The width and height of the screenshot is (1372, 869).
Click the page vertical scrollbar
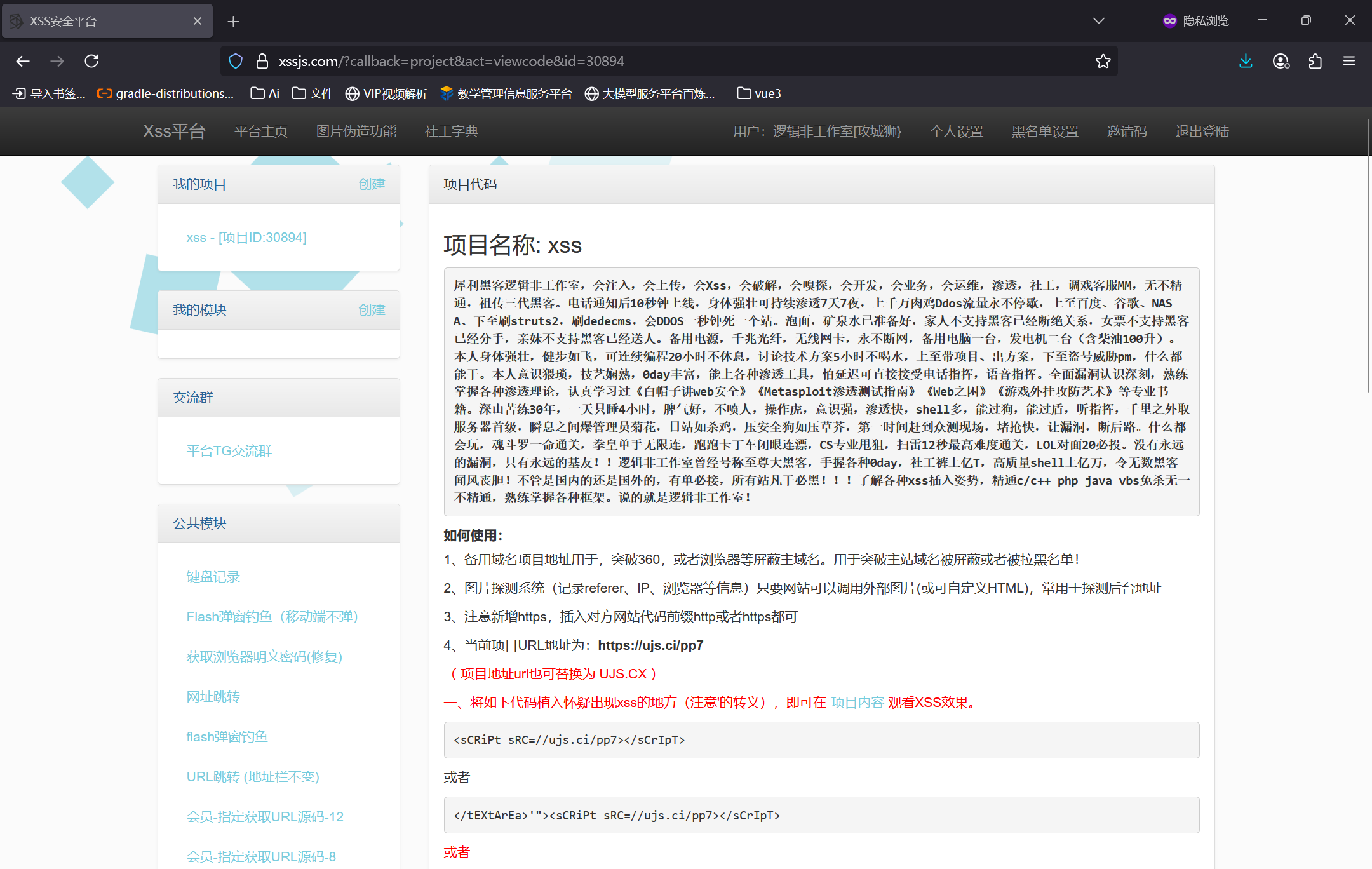1368,254
